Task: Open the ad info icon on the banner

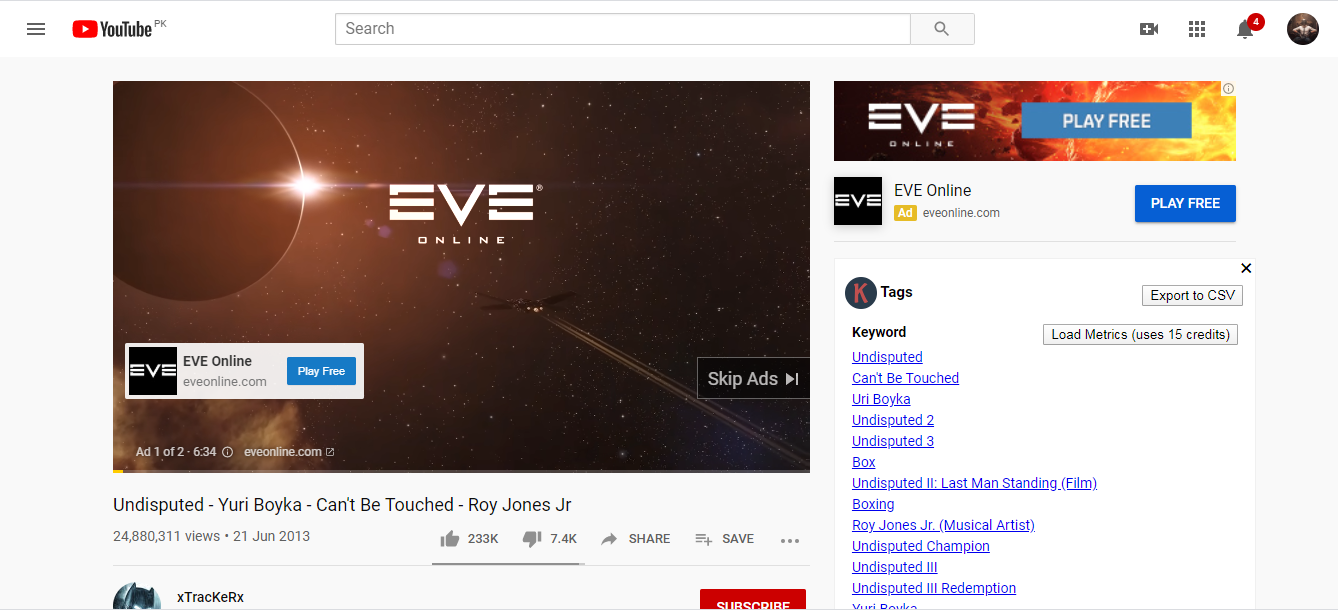Action: (x=1228, y=88)
